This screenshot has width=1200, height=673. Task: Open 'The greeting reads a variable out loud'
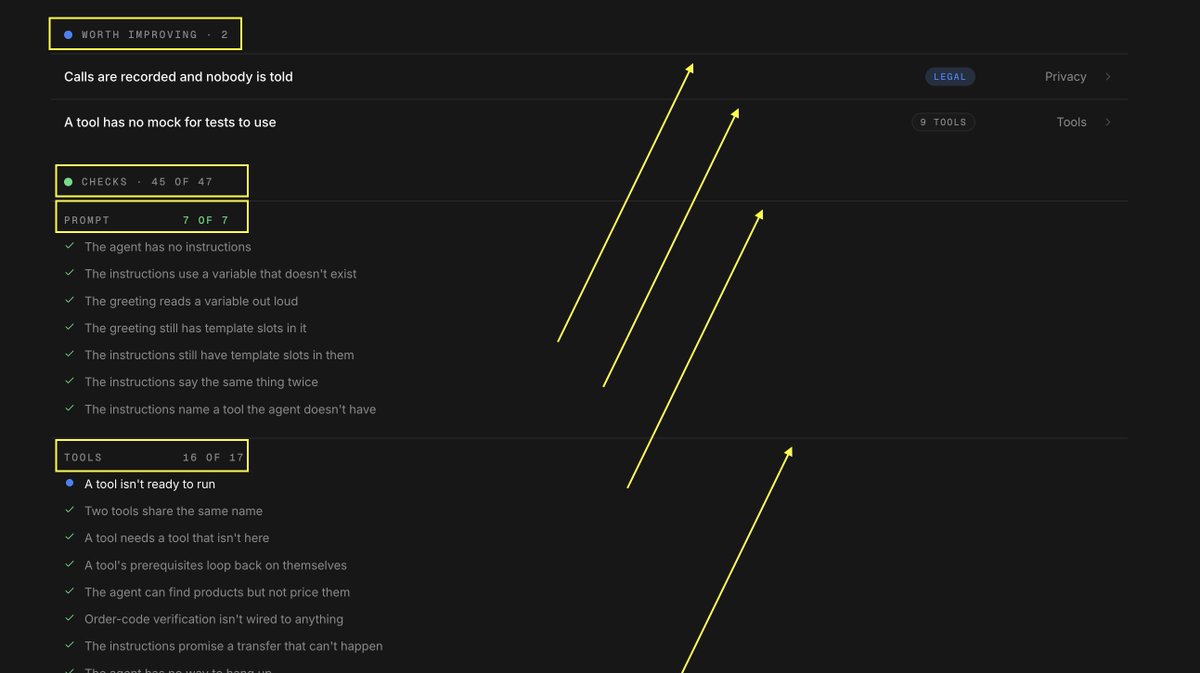(191, 301)
